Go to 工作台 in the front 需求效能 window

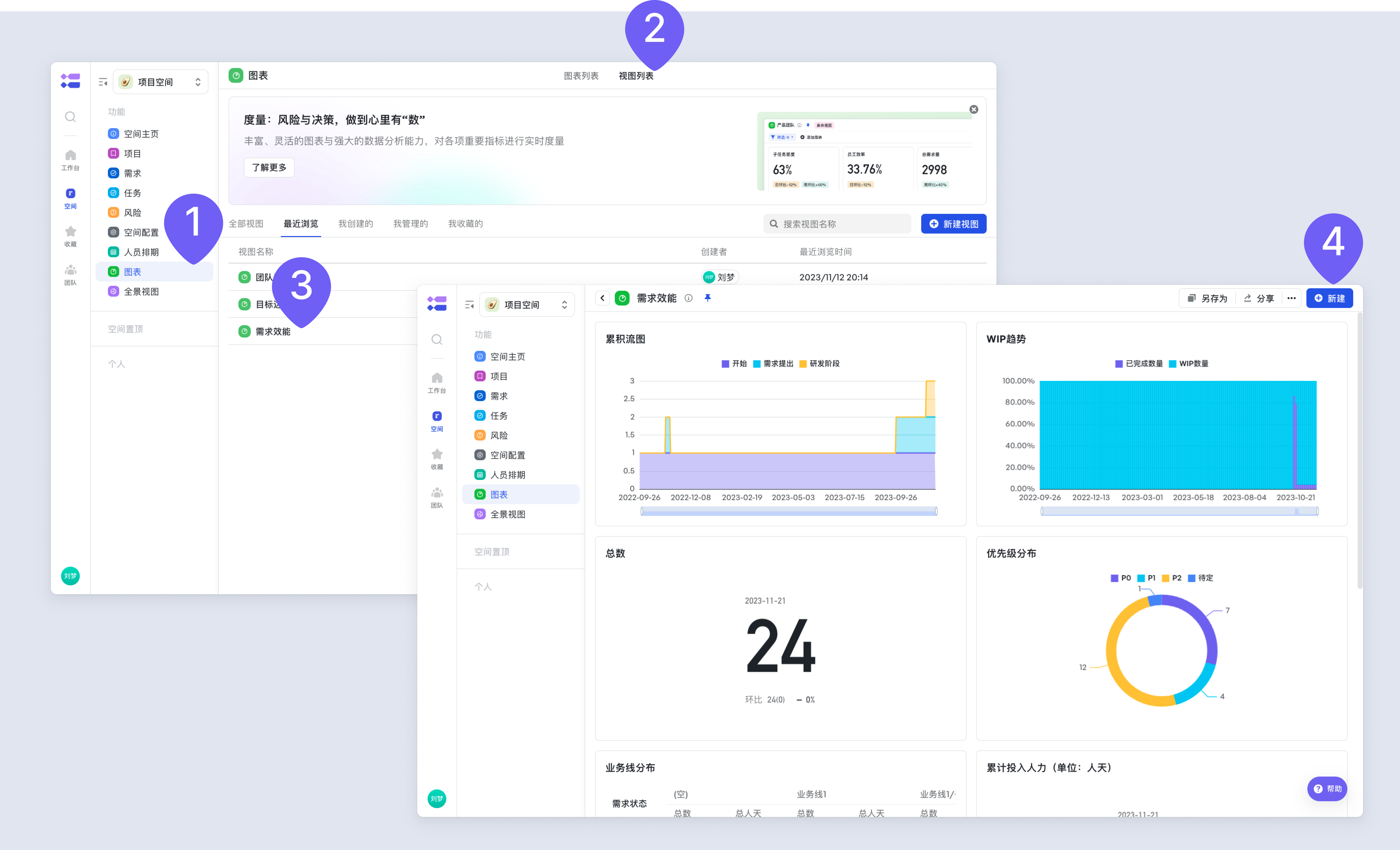tap(437, 383)
